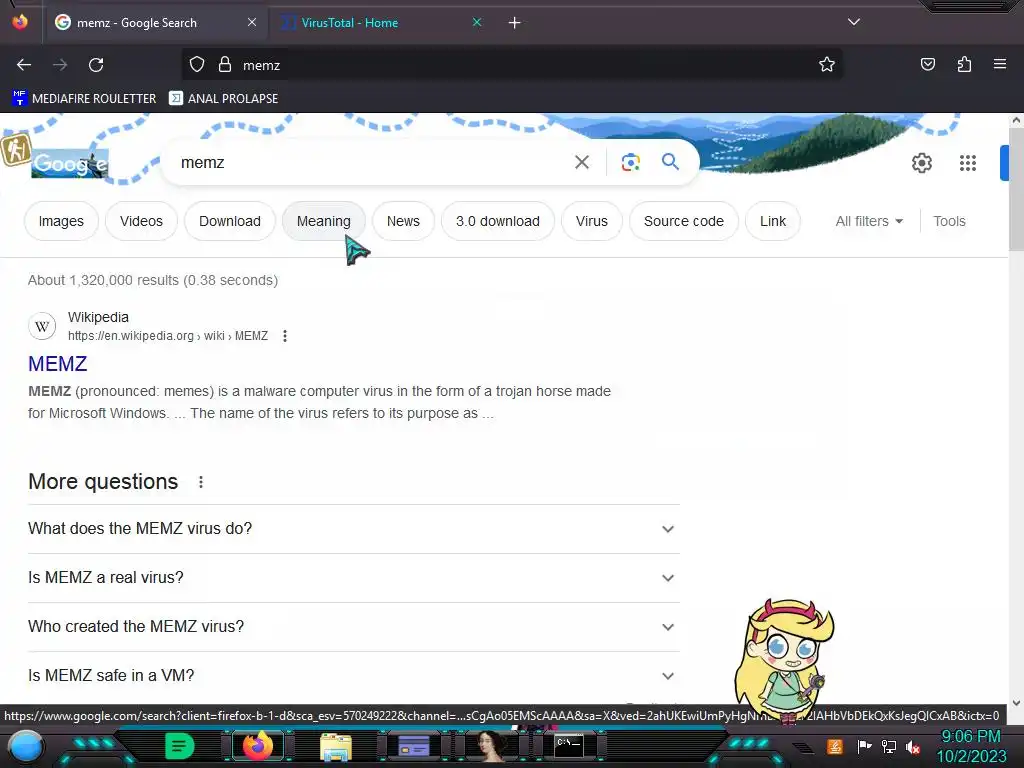Open tracking protection shield icon
The width and height of the screenshot is (1024, 768).
[197, 65]
